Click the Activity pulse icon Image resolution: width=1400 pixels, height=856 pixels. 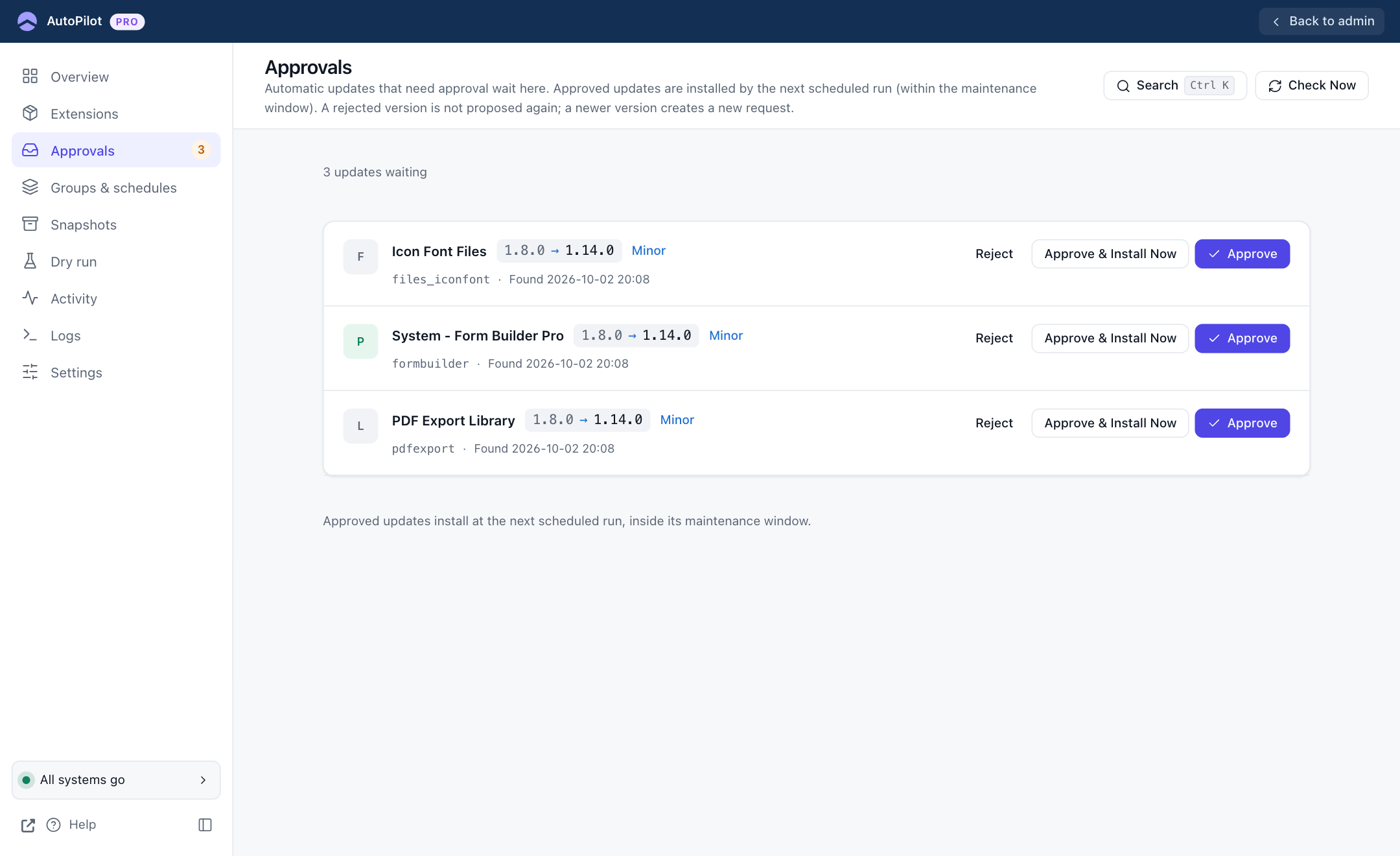pyautogui.click(x=30, y=298)
